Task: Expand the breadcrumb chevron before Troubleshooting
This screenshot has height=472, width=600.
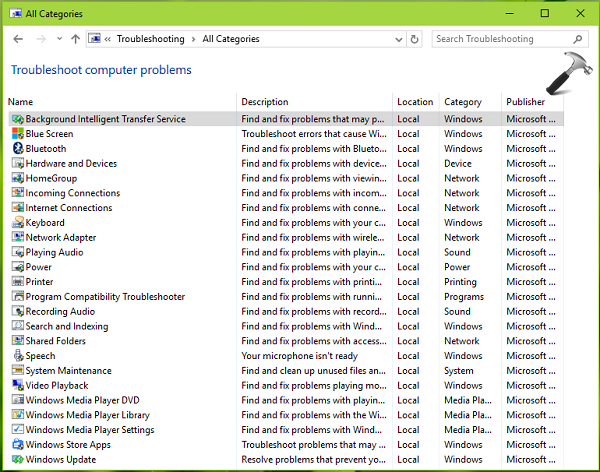Action: click(x=107, y=39)
